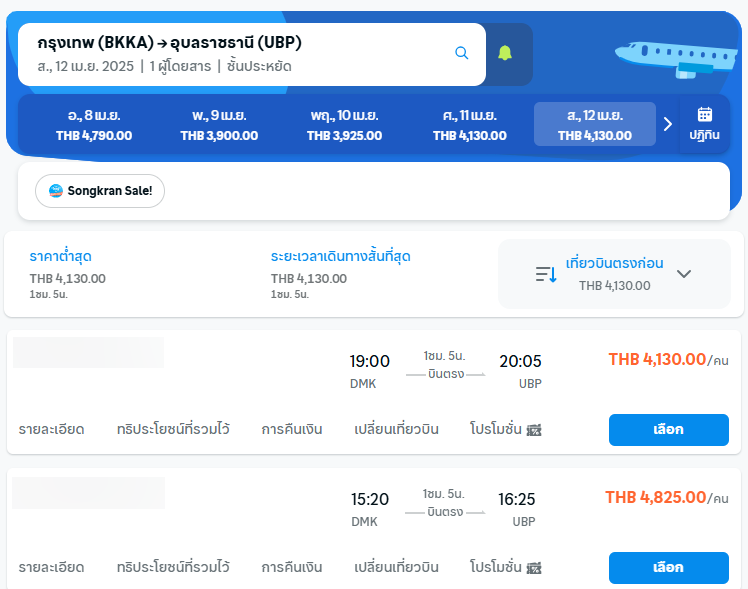Screen dimensions: 748x589
Task: Click the search magnifier icon
Action: [461, 53]
